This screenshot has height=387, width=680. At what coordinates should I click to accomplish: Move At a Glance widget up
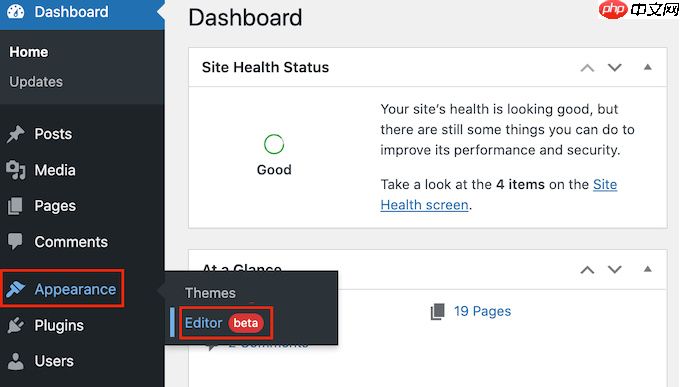[x=587, y=270]
